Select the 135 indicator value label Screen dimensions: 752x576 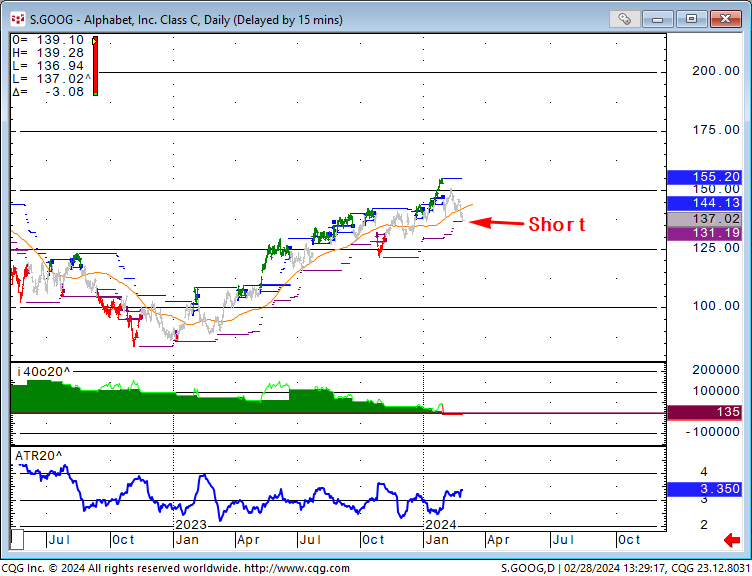click(x=704, y=412)
